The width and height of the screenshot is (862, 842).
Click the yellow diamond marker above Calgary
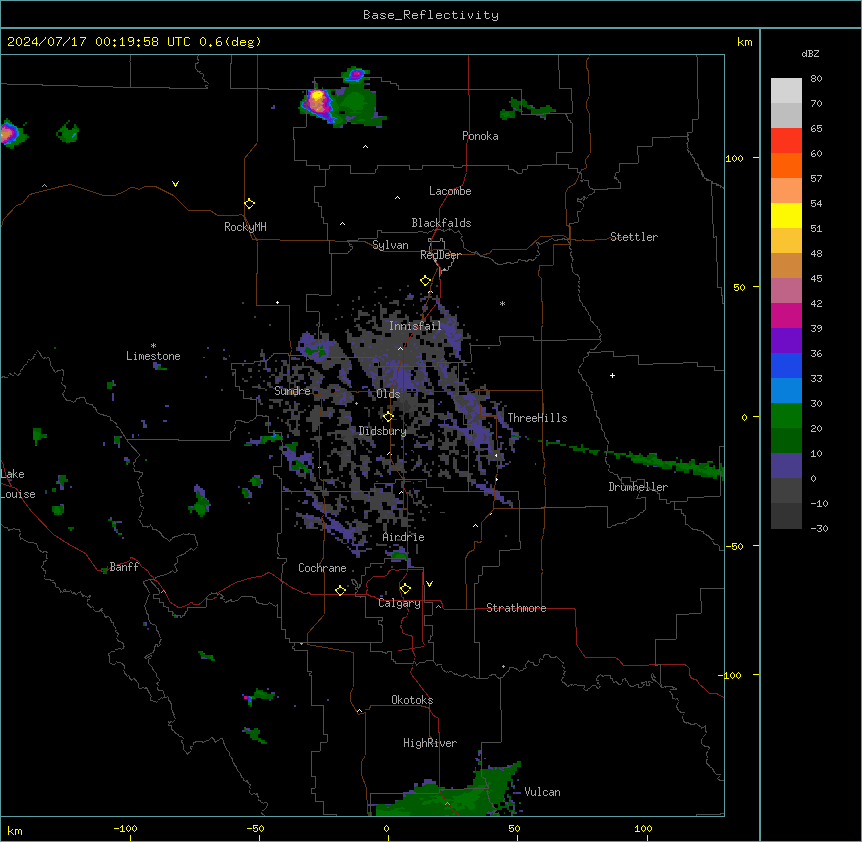click(405, 589)
